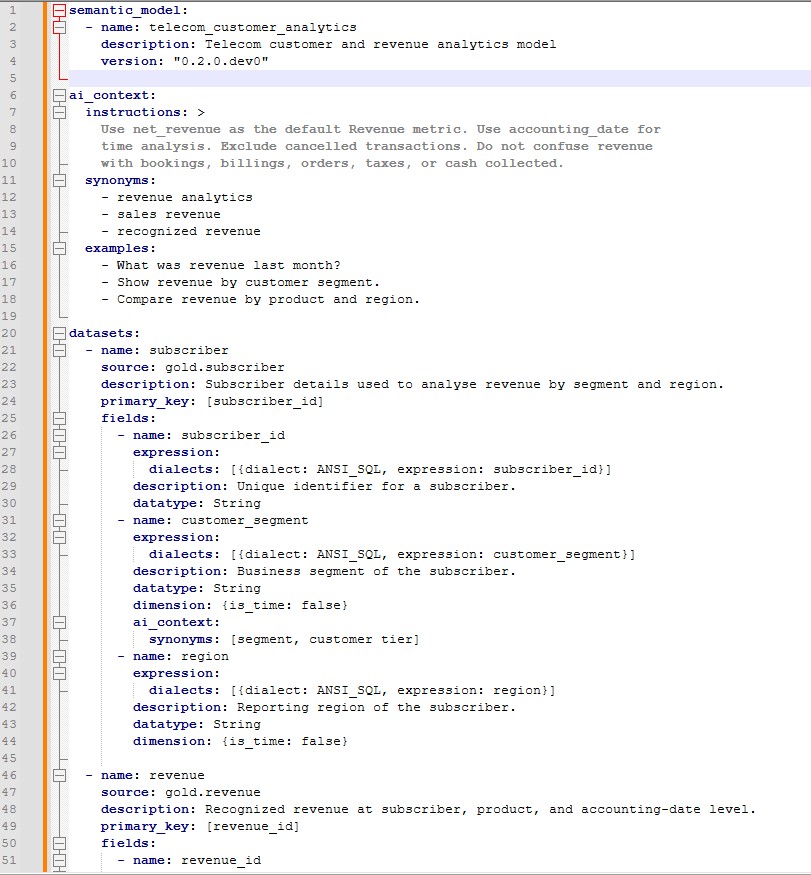Collapse the semantic_model fold marker

pos(59,10)
